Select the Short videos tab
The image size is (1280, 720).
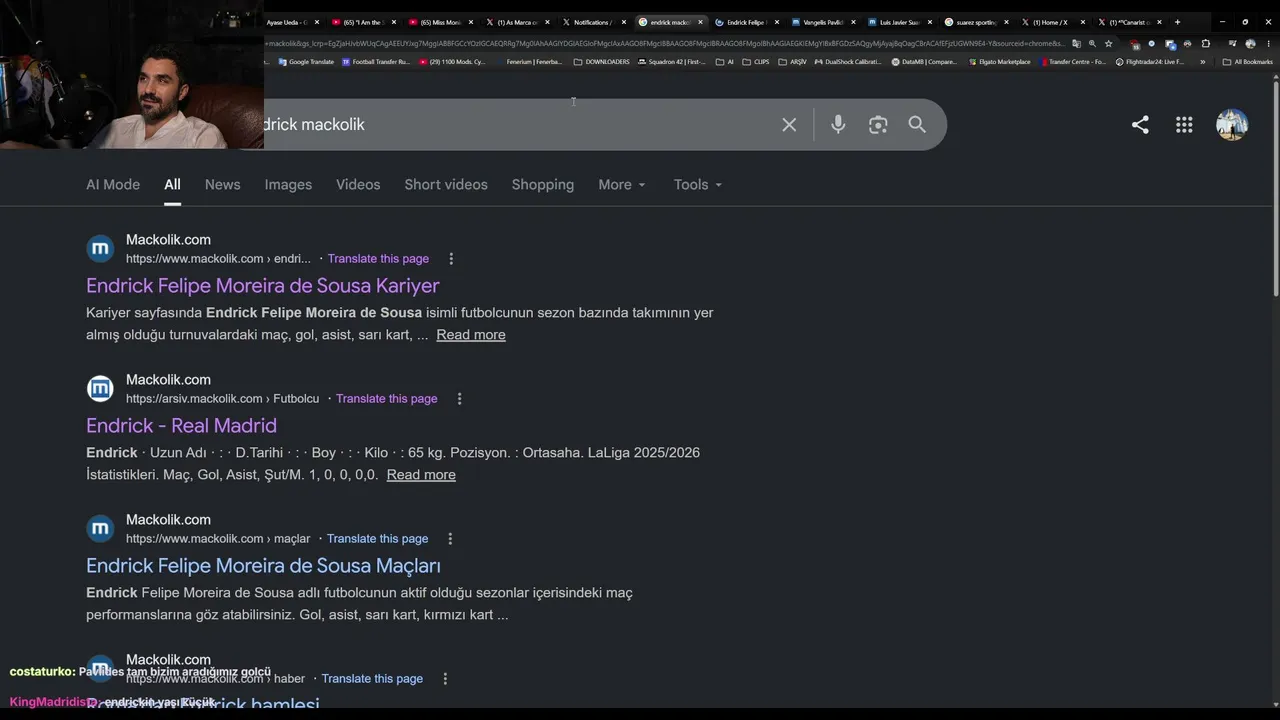pos(446,185)
